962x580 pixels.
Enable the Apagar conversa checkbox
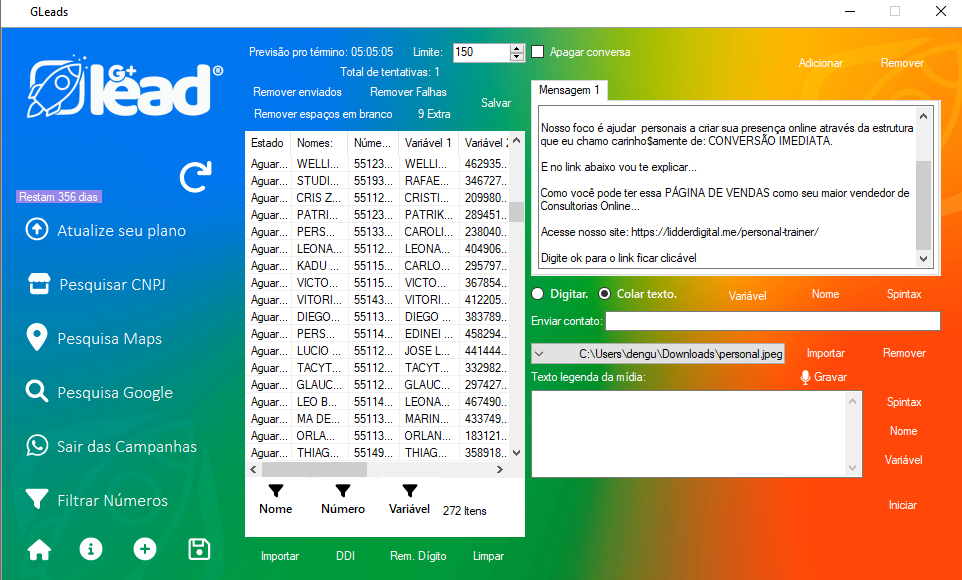[x=538, y=52]
